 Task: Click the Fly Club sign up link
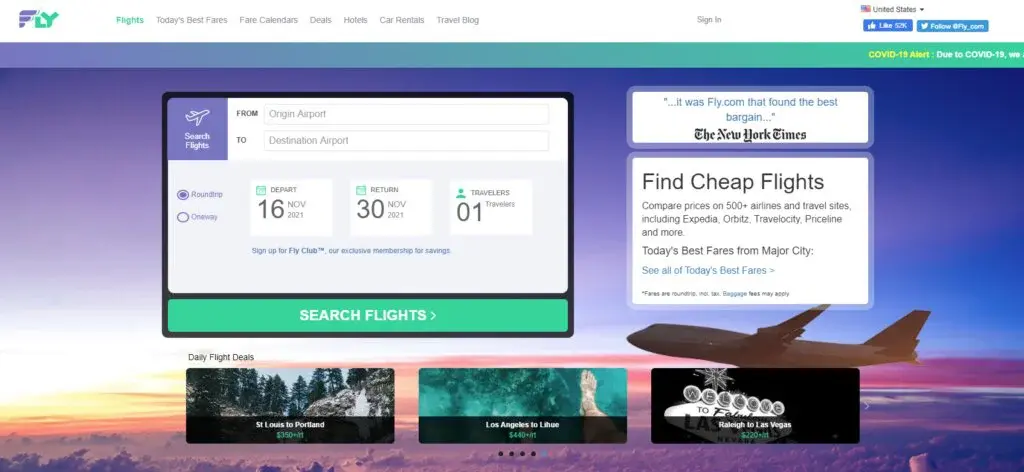351,251
